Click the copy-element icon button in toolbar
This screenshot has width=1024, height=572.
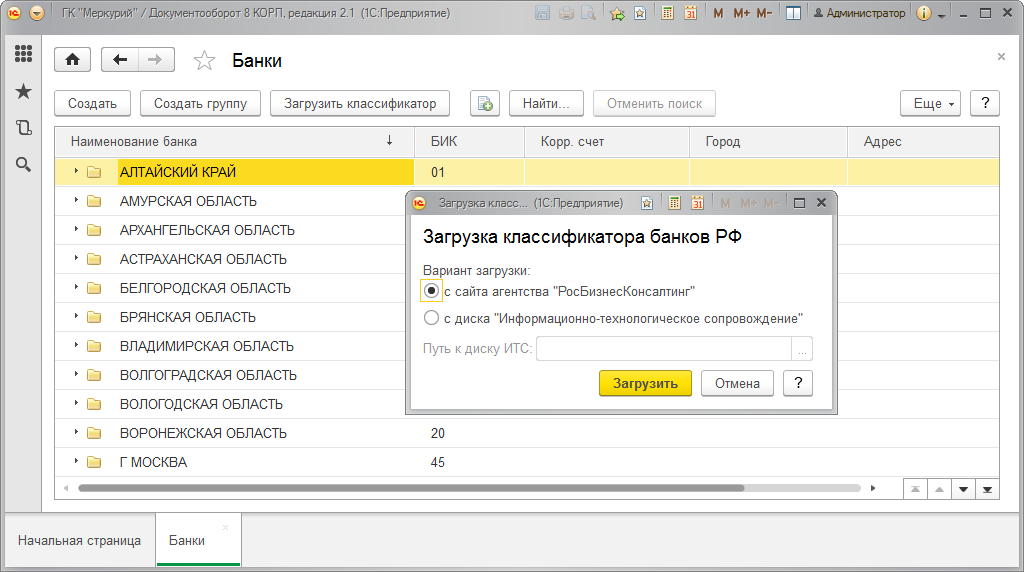[x=485, y=103]
